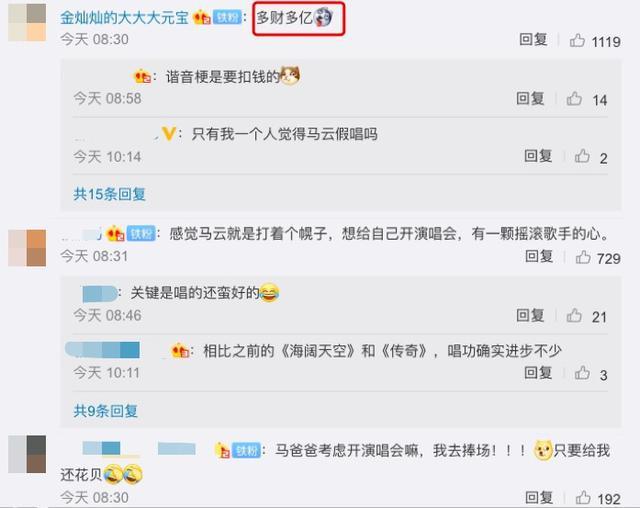Click the yellow V verification badge

pyautogui.click(x=169, y=133)
